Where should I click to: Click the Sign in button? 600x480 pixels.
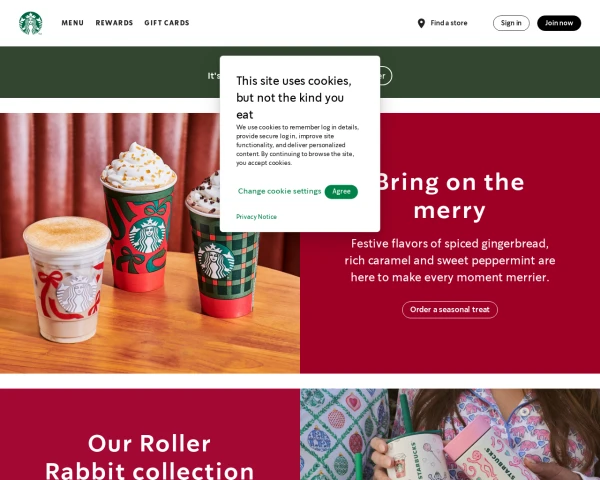tap(511, 23)
